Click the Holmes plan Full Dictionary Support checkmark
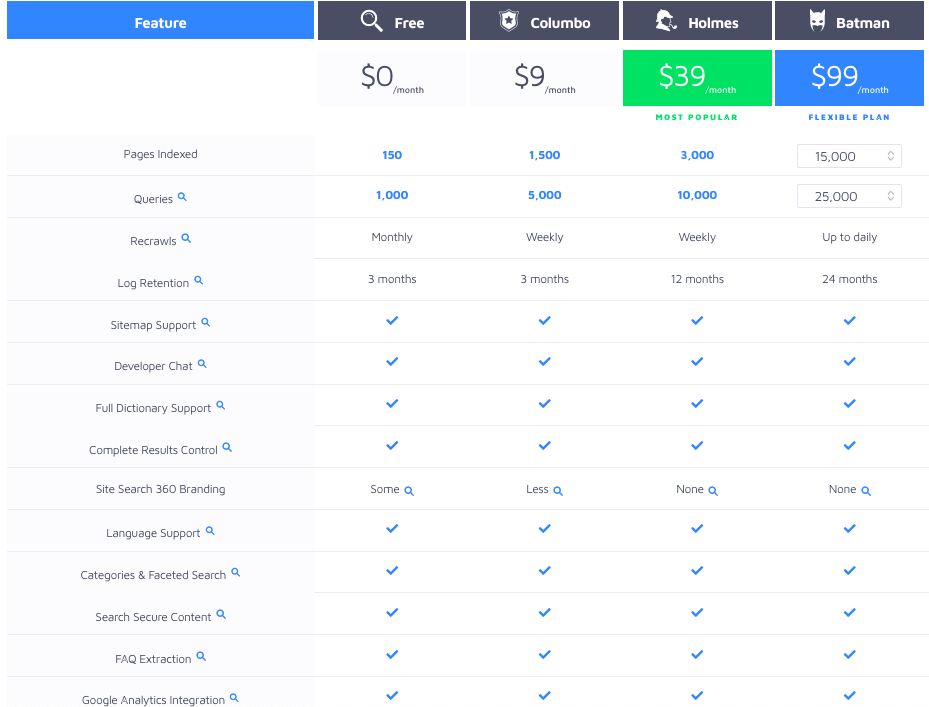Image resolution: width=929 pixels, height=707 pixels. tap(697, 404)
